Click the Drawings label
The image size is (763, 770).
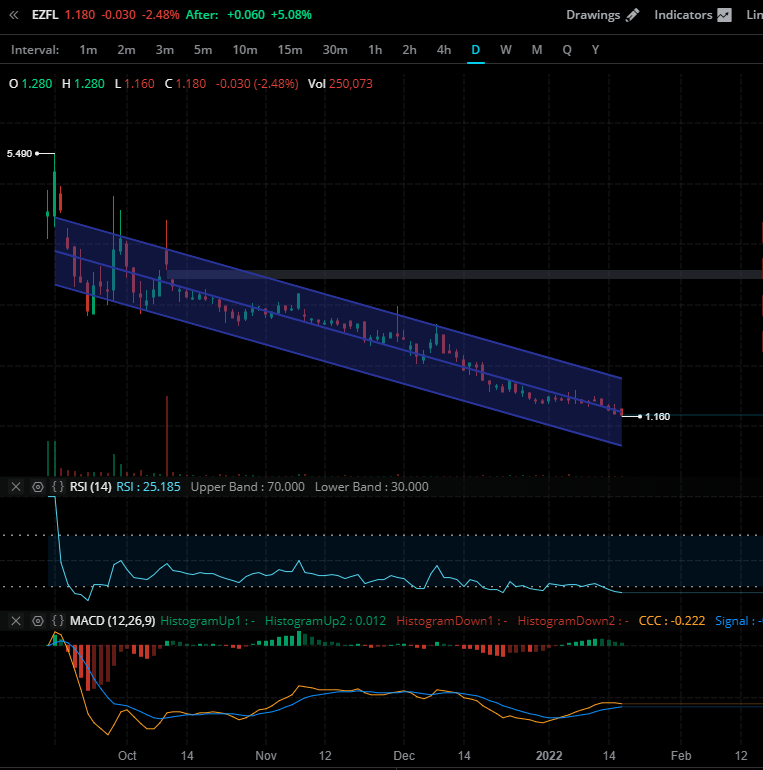(593, 15)
